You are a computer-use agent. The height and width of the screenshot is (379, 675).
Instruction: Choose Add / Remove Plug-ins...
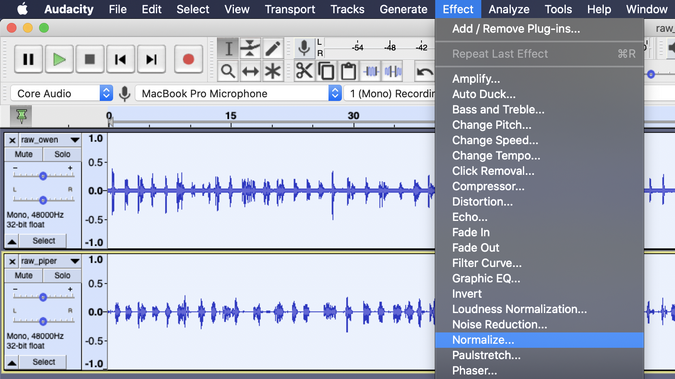(539, 29)
